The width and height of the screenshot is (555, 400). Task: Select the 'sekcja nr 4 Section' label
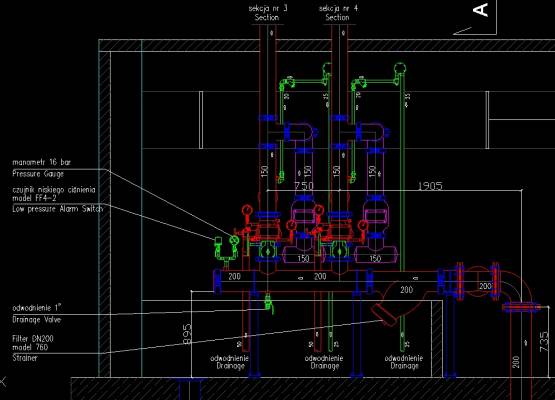tap(338, 13)
